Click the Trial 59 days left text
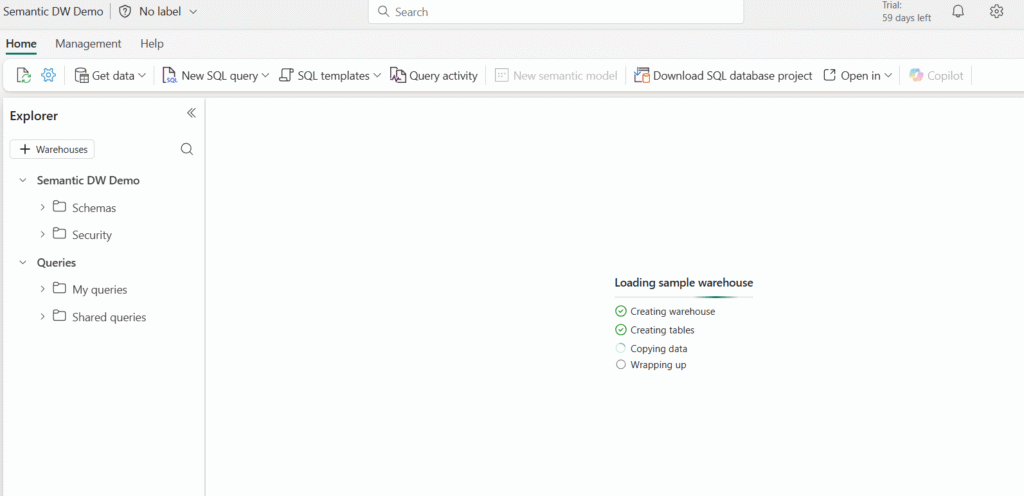Screen dimensions: 1024x496 pos(906,12)
